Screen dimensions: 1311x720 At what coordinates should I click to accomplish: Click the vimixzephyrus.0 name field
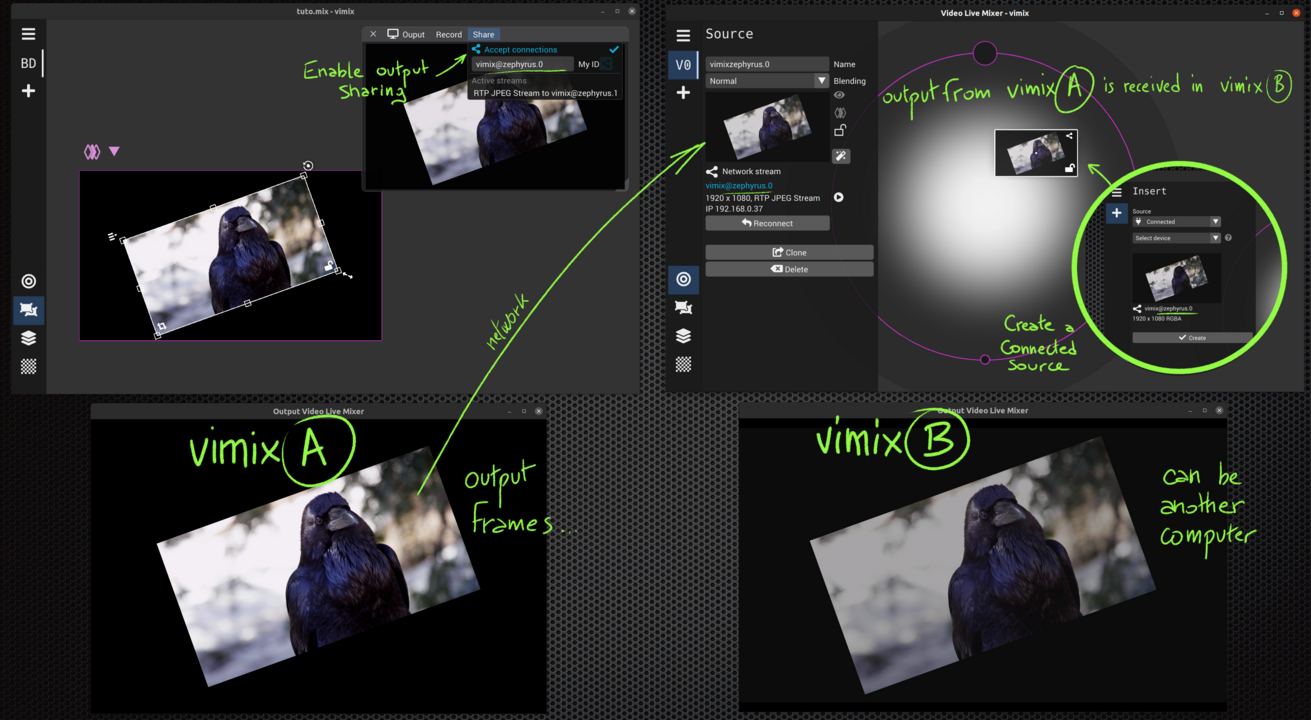(766, 64)
